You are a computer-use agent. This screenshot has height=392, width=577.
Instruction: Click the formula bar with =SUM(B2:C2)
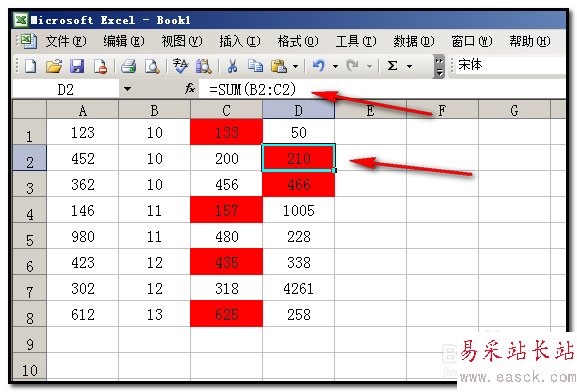click(x=382, y=89)
